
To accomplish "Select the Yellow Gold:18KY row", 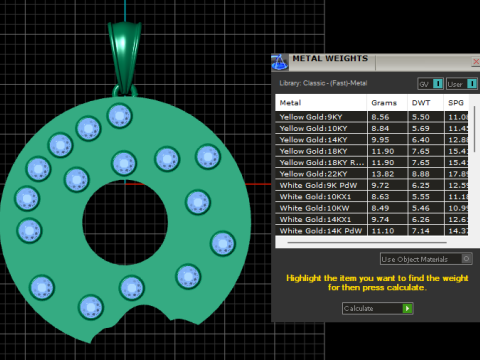I will [x=372, y=151].
